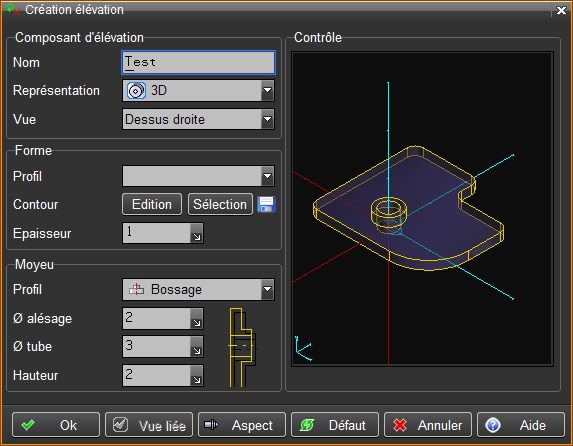The image size is (573, 446).
Task: Toggle the Vue liée option
Action: [149, 425]
